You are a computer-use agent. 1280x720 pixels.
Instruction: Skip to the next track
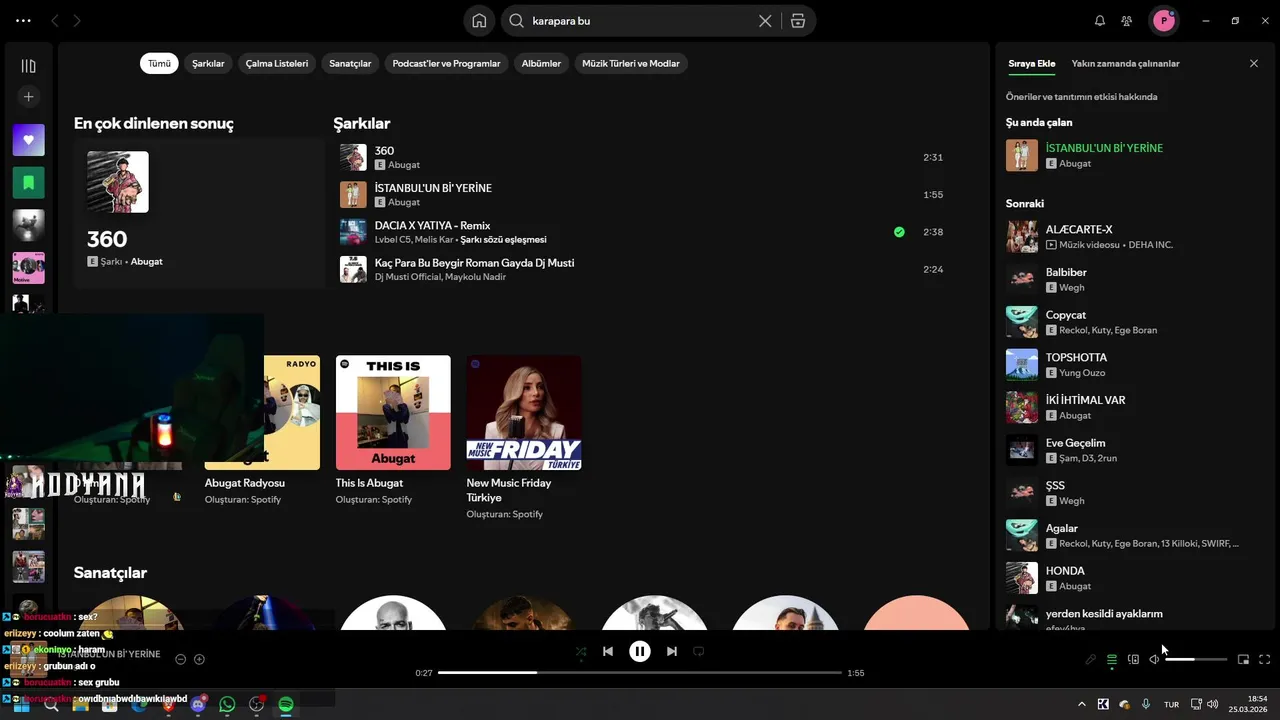(x=672, y=651)
